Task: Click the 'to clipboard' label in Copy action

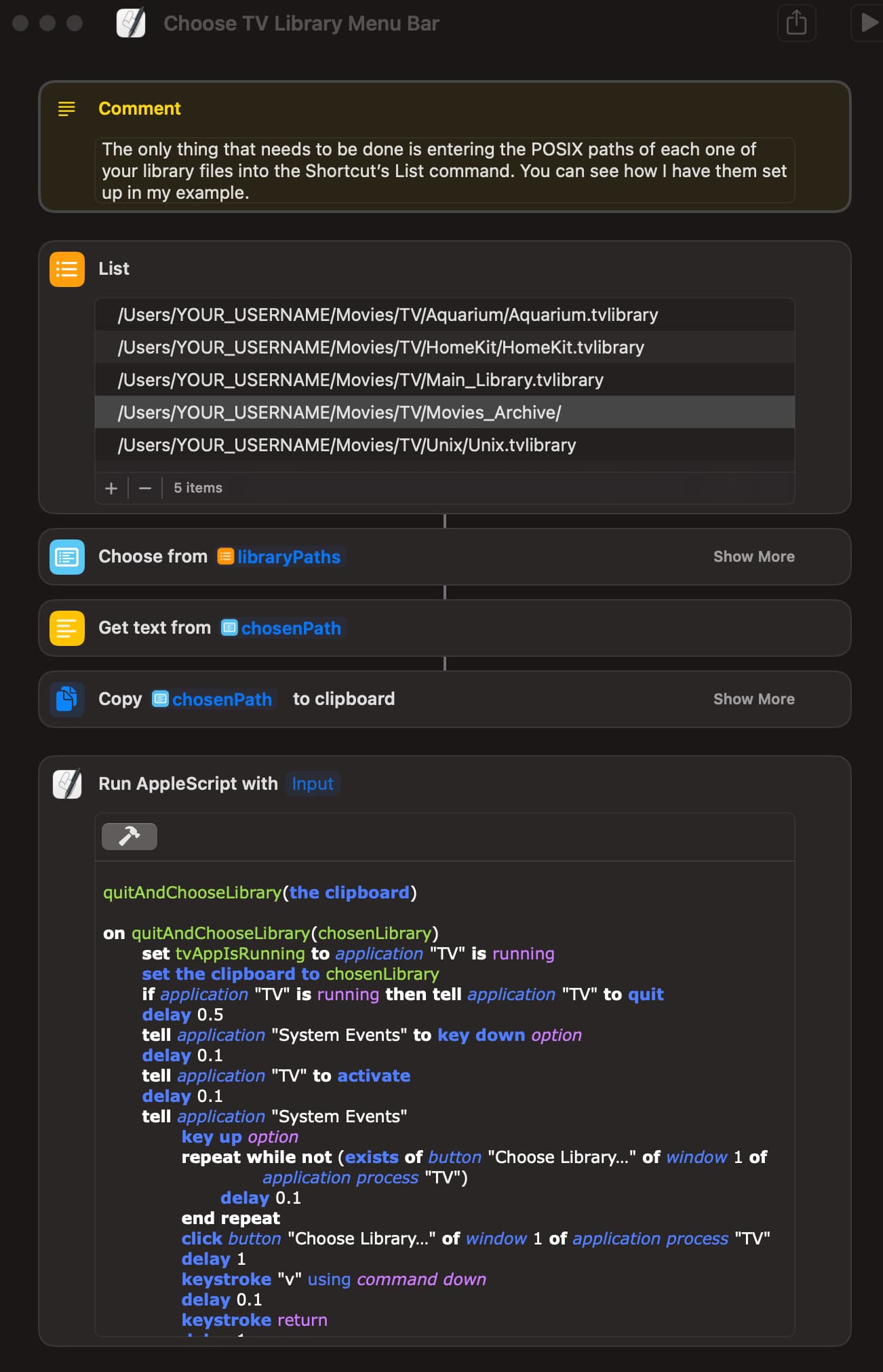Action: [344, 699]
